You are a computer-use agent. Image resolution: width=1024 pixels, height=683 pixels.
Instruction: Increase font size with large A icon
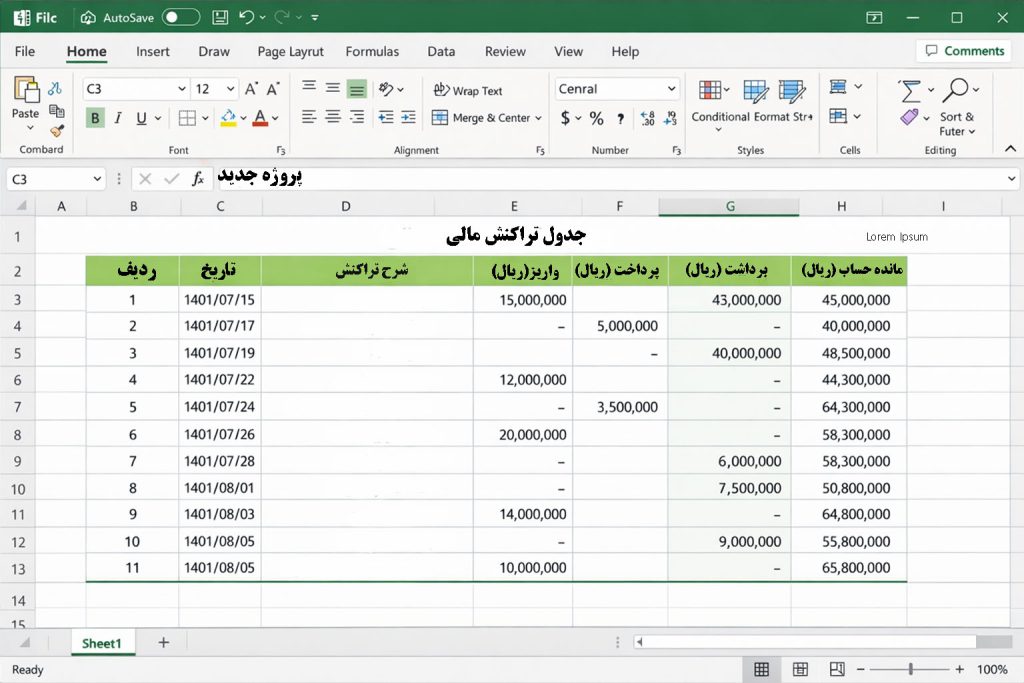point(251,89)
